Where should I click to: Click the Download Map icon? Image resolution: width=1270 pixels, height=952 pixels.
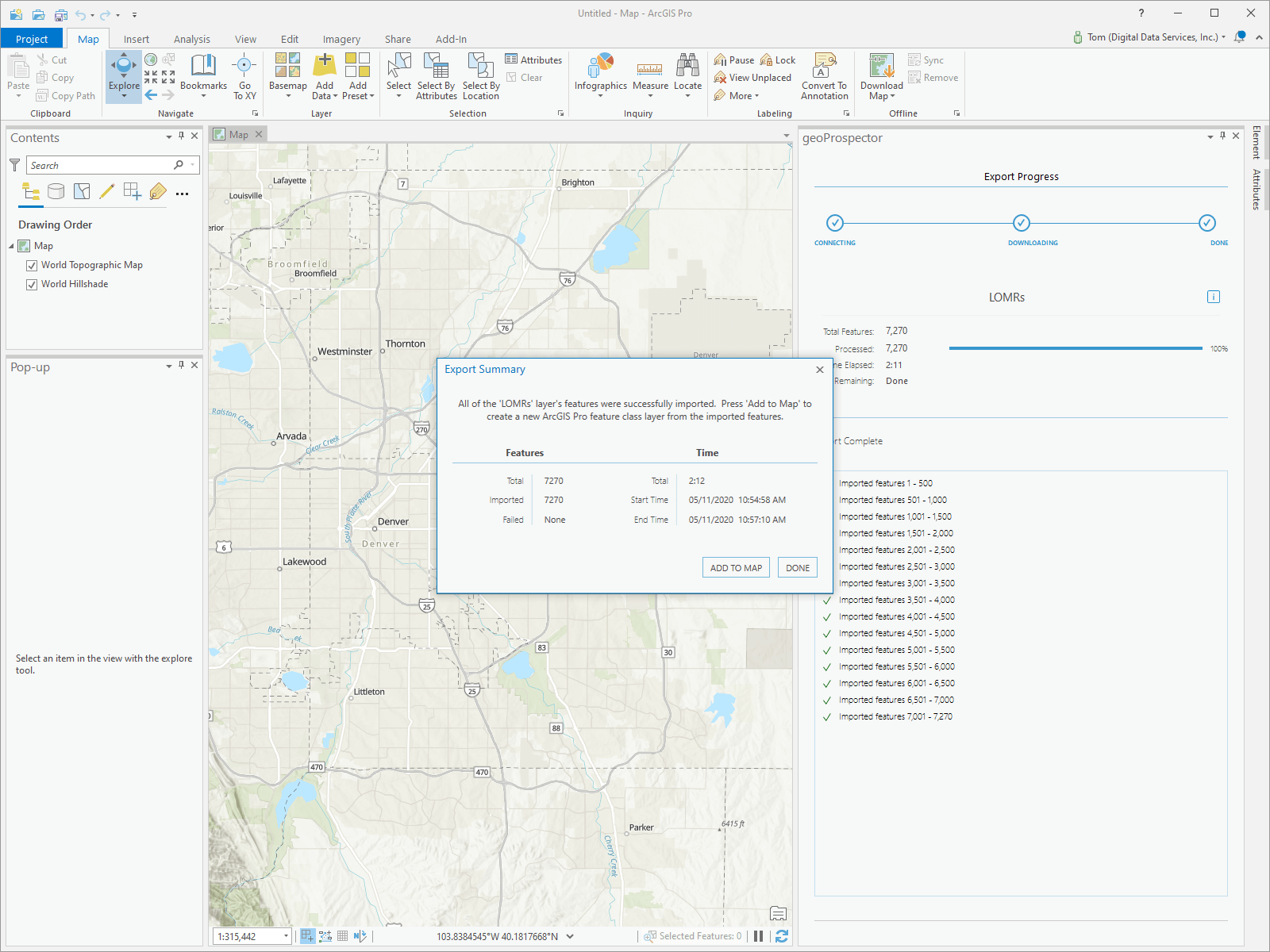881,66
